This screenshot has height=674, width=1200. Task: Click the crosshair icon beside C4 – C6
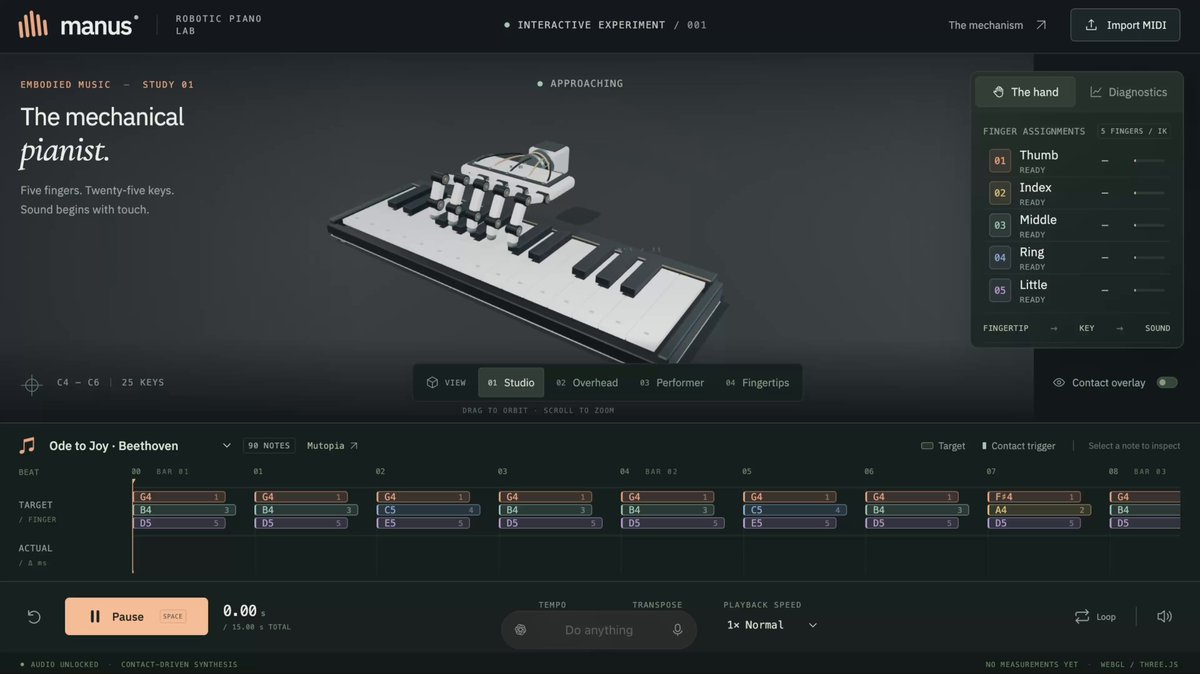click(x=32, y=384)
